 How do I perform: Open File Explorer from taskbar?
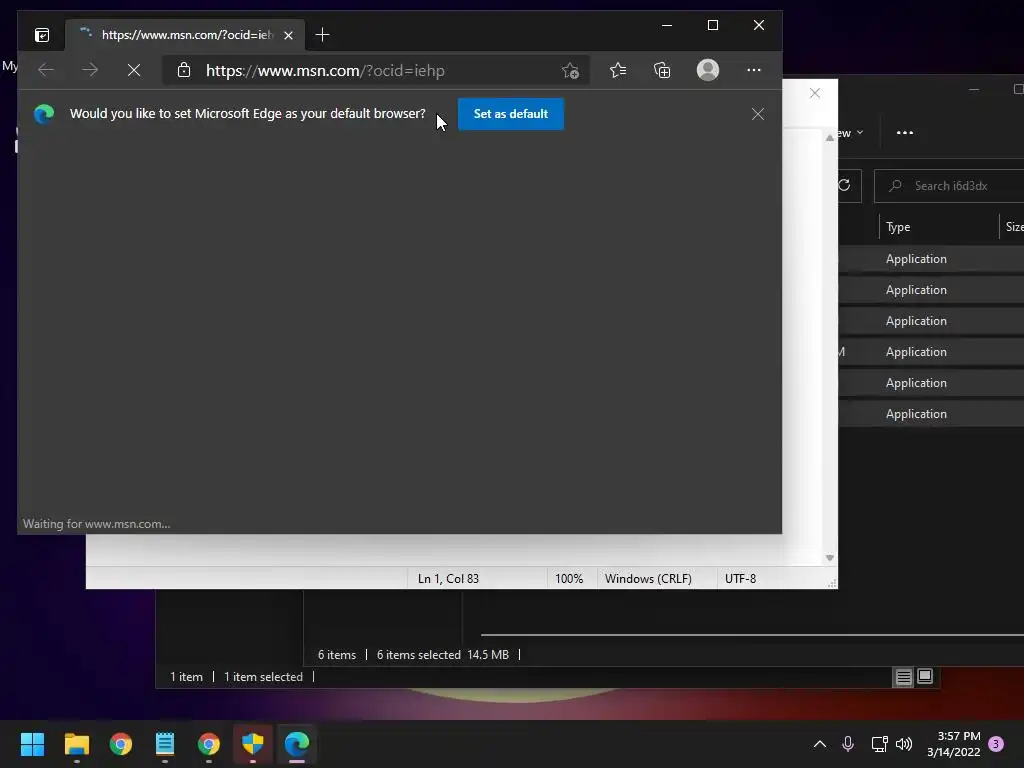click(76, 744)
